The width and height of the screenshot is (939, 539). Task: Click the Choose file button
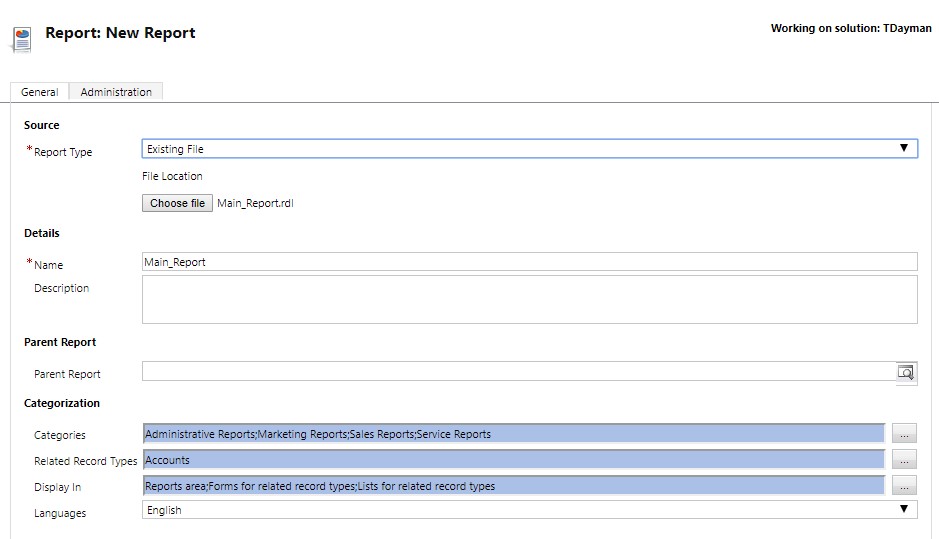point(177,203)
